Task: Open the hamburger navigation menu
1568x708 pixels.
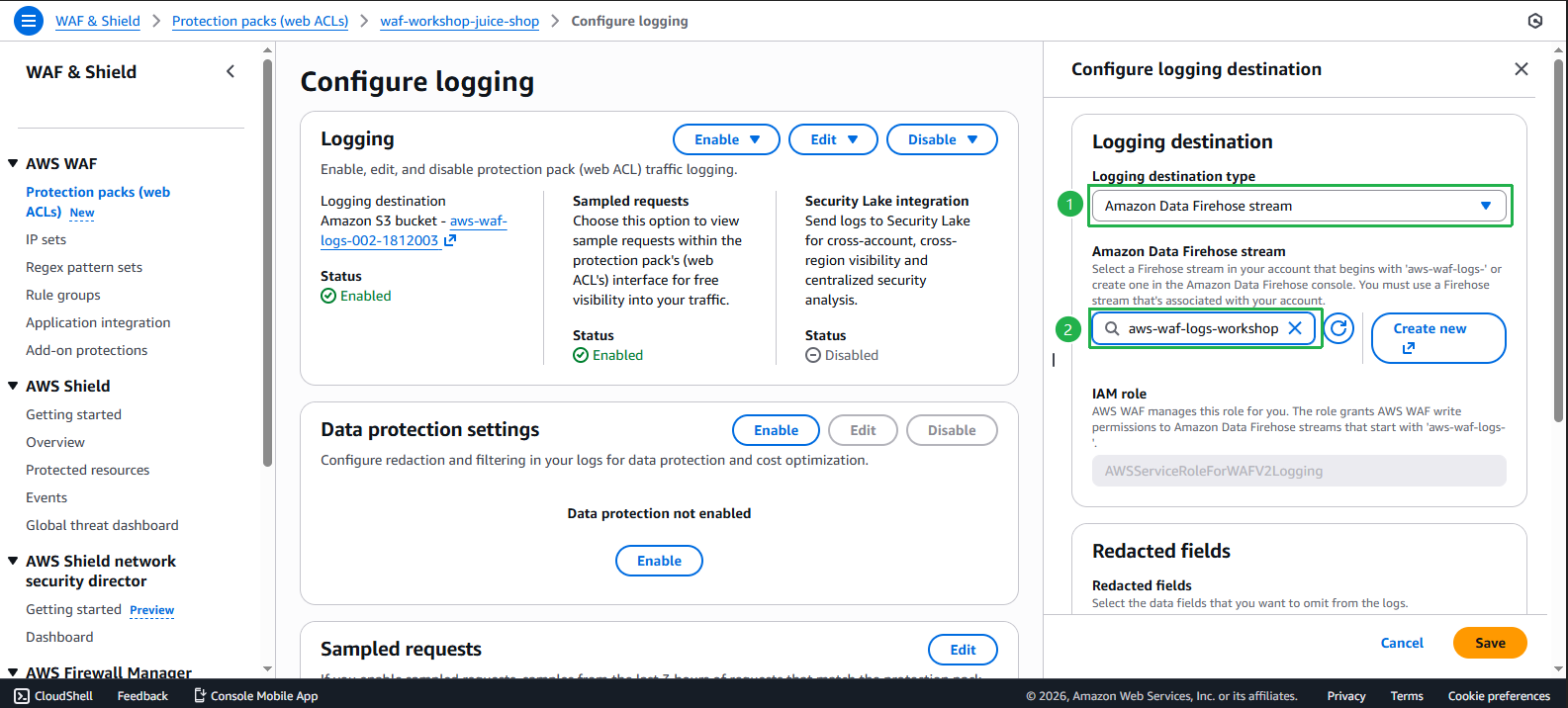Action: 28,20
